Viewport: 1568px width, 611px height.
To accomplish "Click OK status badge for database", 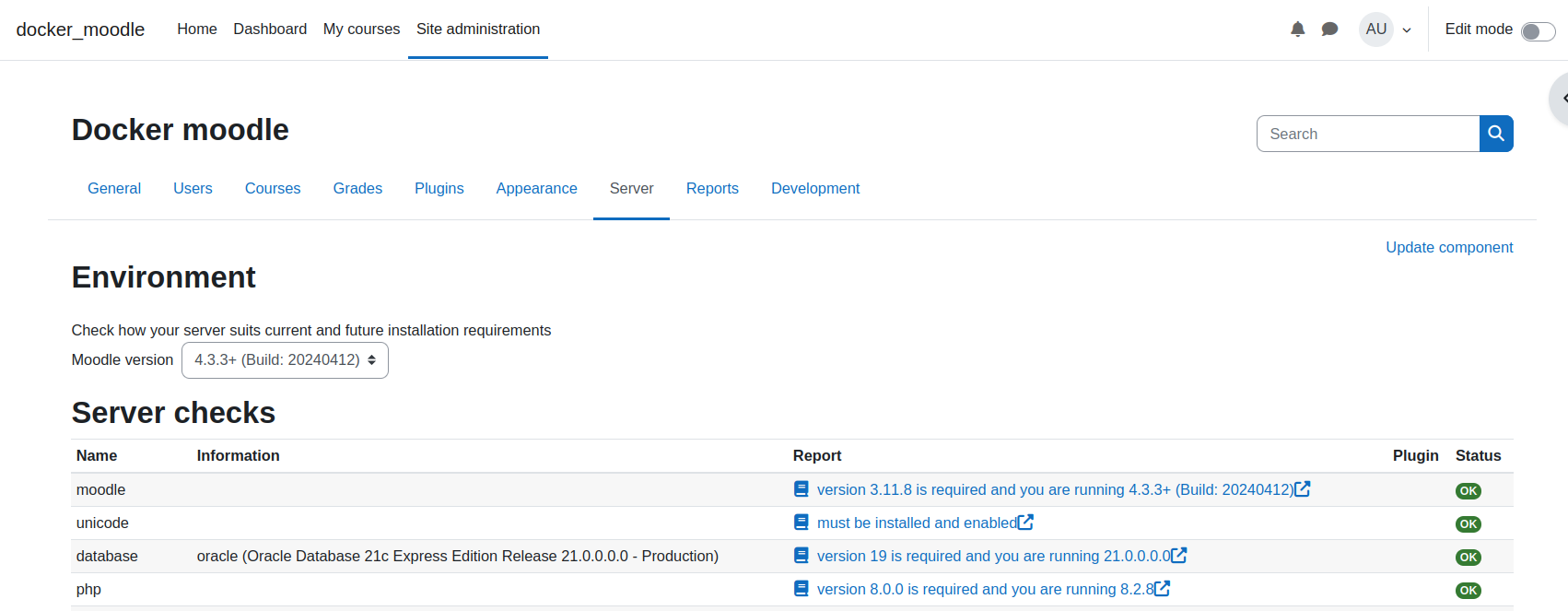I will (1469, 558).
